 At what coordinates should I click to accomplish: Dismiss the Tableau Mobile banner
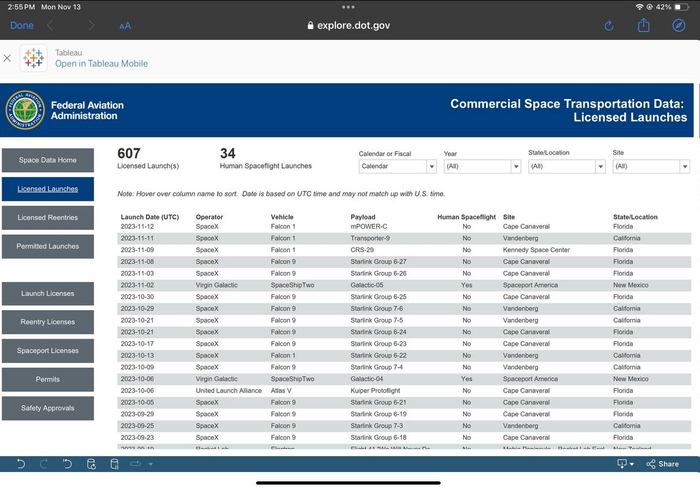point(7,58)
